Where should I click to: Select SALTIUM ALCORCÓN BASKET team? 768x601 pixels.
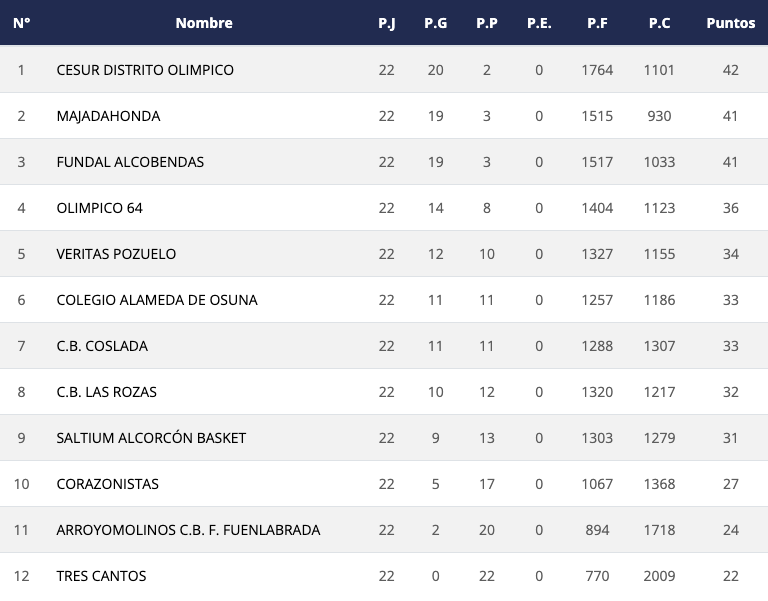coord(151,438)
